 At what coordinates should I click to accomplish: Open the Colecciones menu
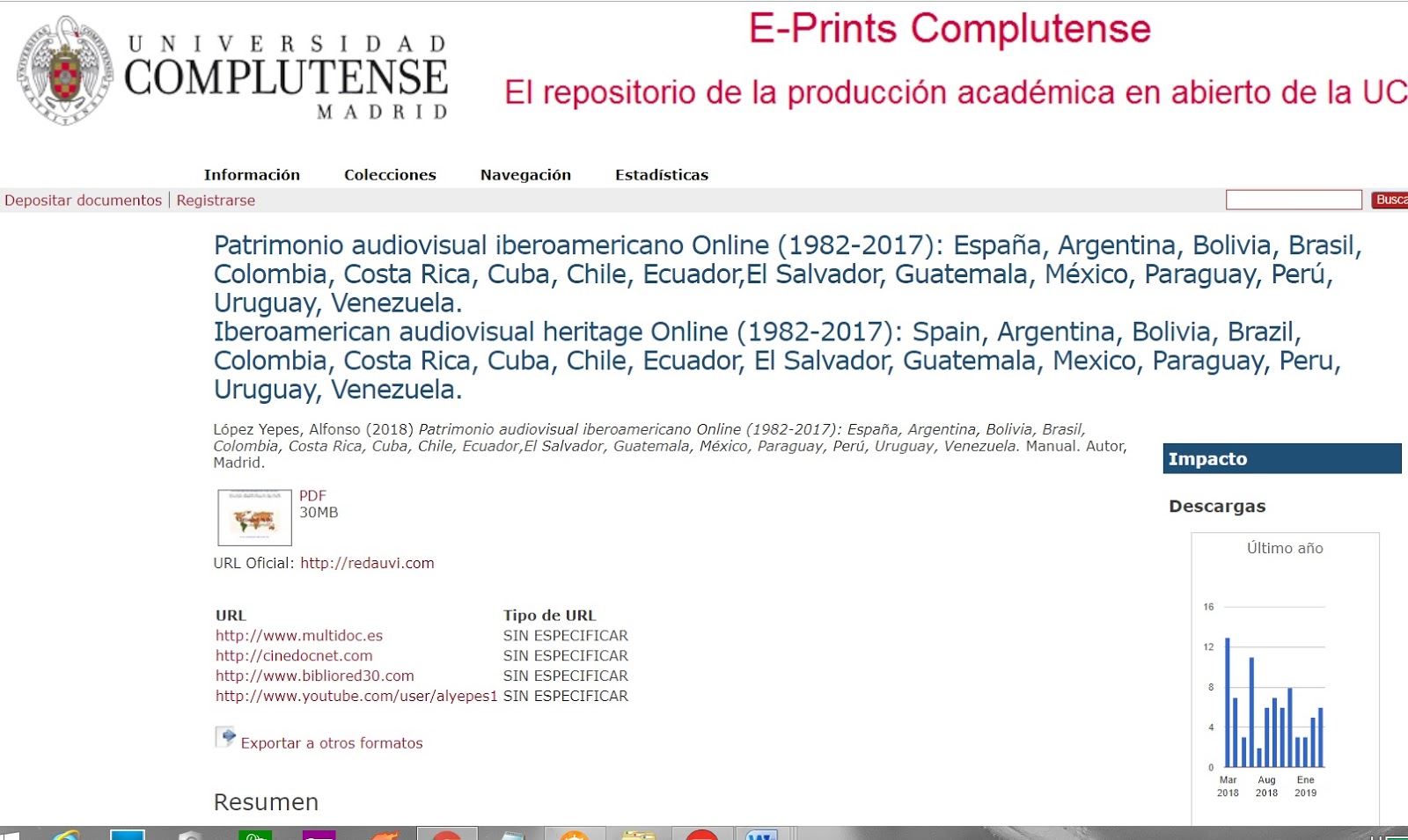390,175
